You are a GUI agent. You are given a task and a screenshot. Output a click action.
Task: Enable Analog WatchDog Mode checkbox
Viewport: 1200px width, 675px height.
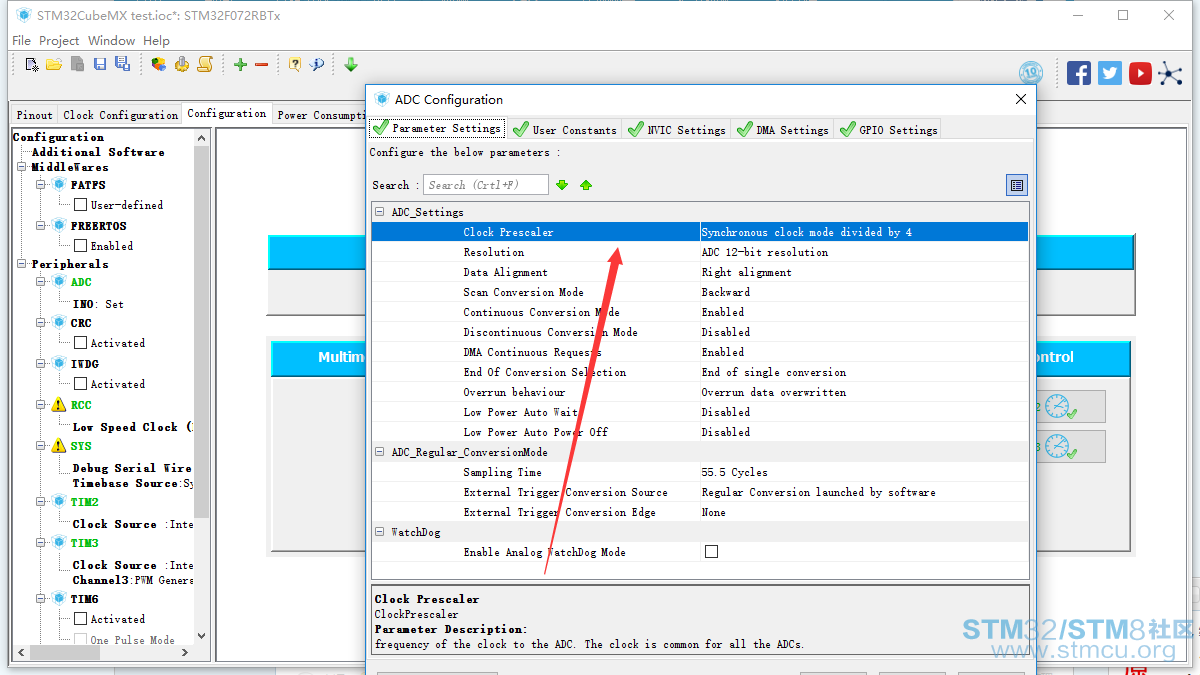pos(711,551)
